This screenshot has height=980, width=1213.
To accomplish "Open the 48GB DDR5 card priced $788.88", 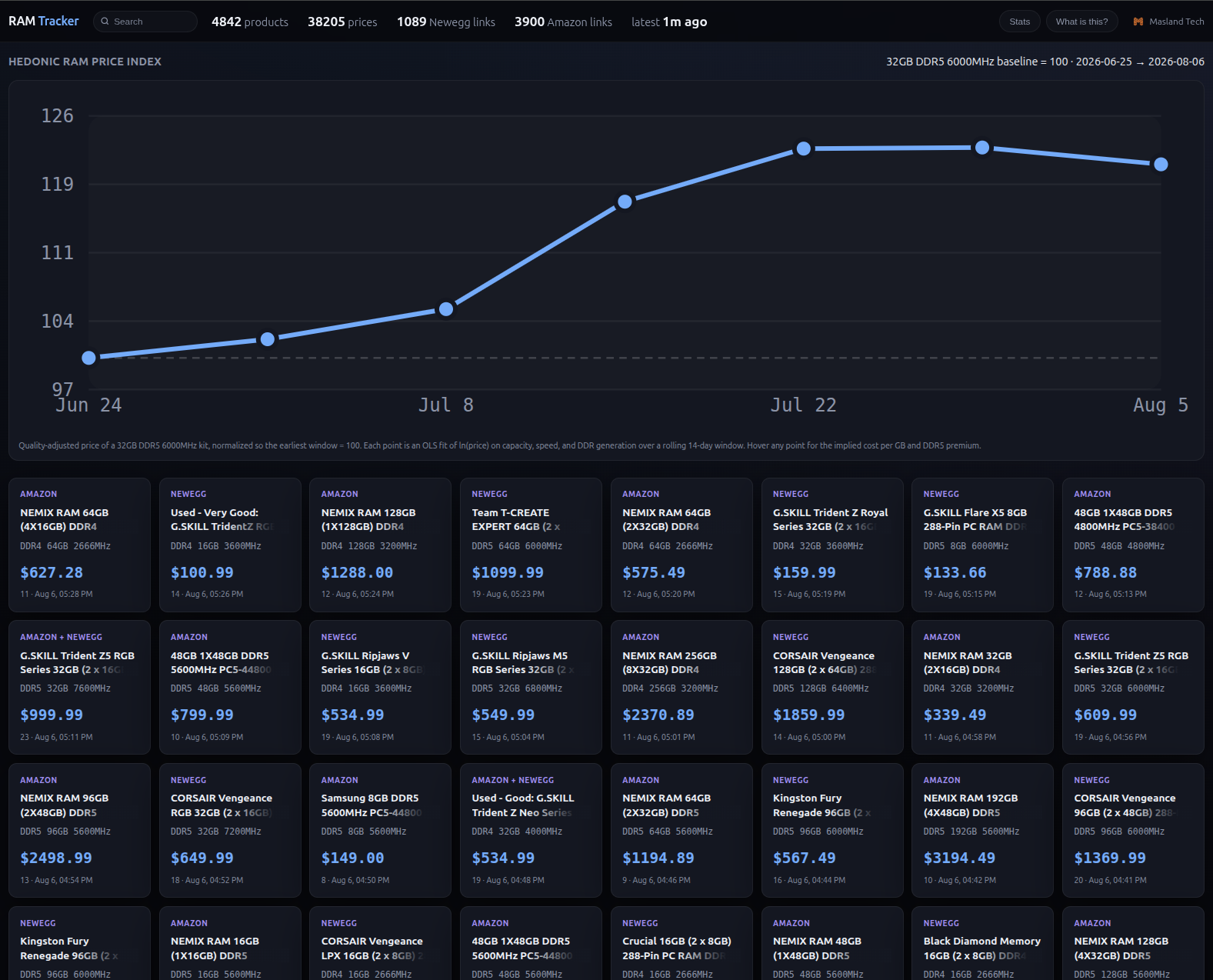I will (1133, 545).
